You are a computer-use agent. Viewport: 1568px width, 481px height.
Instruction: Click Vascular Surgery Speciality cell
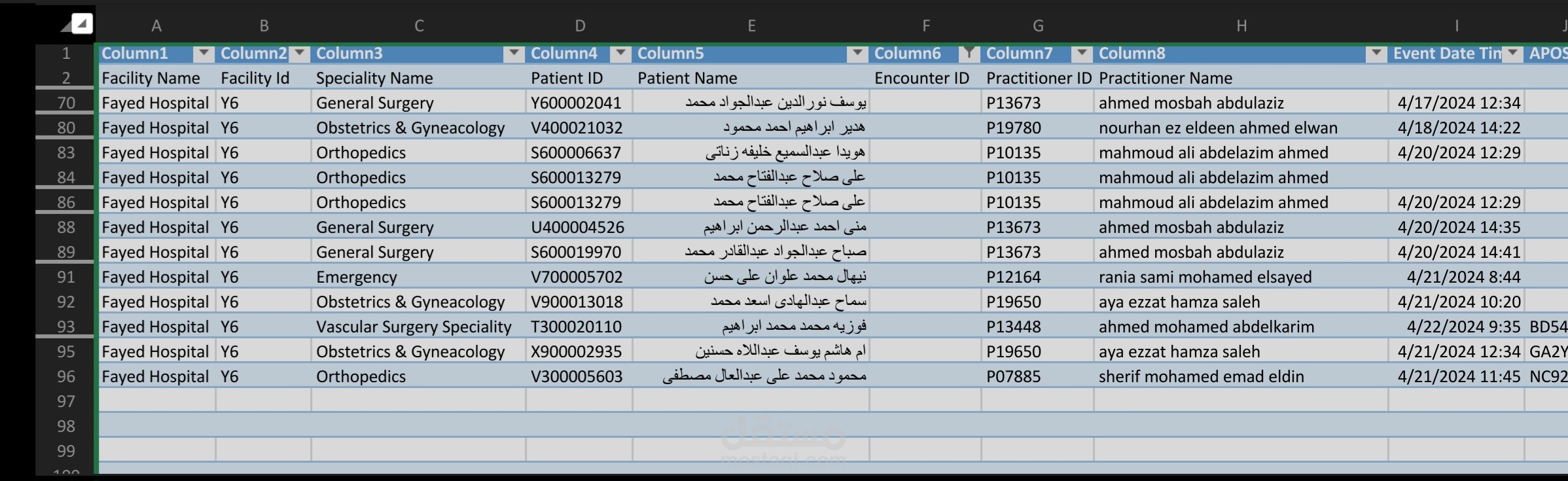pos(419,327)
